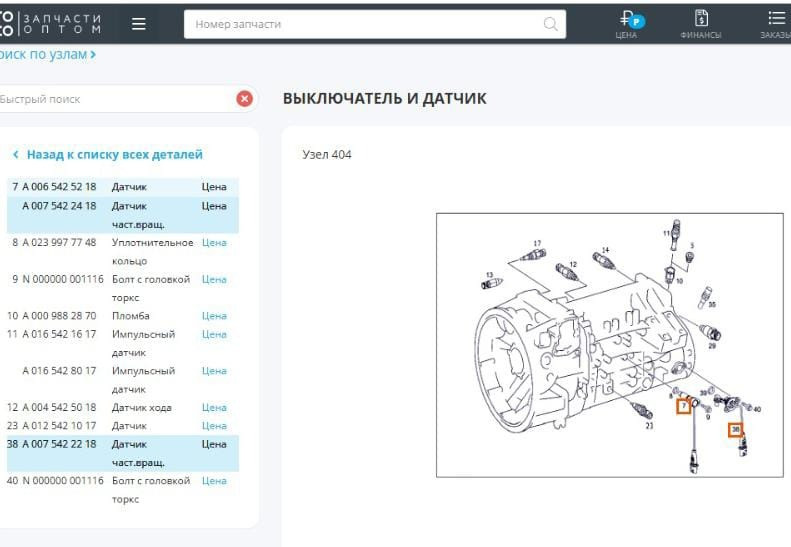791x547 pixels.
Task: Click callout 38 on the diagram
Action: [736, 429]
